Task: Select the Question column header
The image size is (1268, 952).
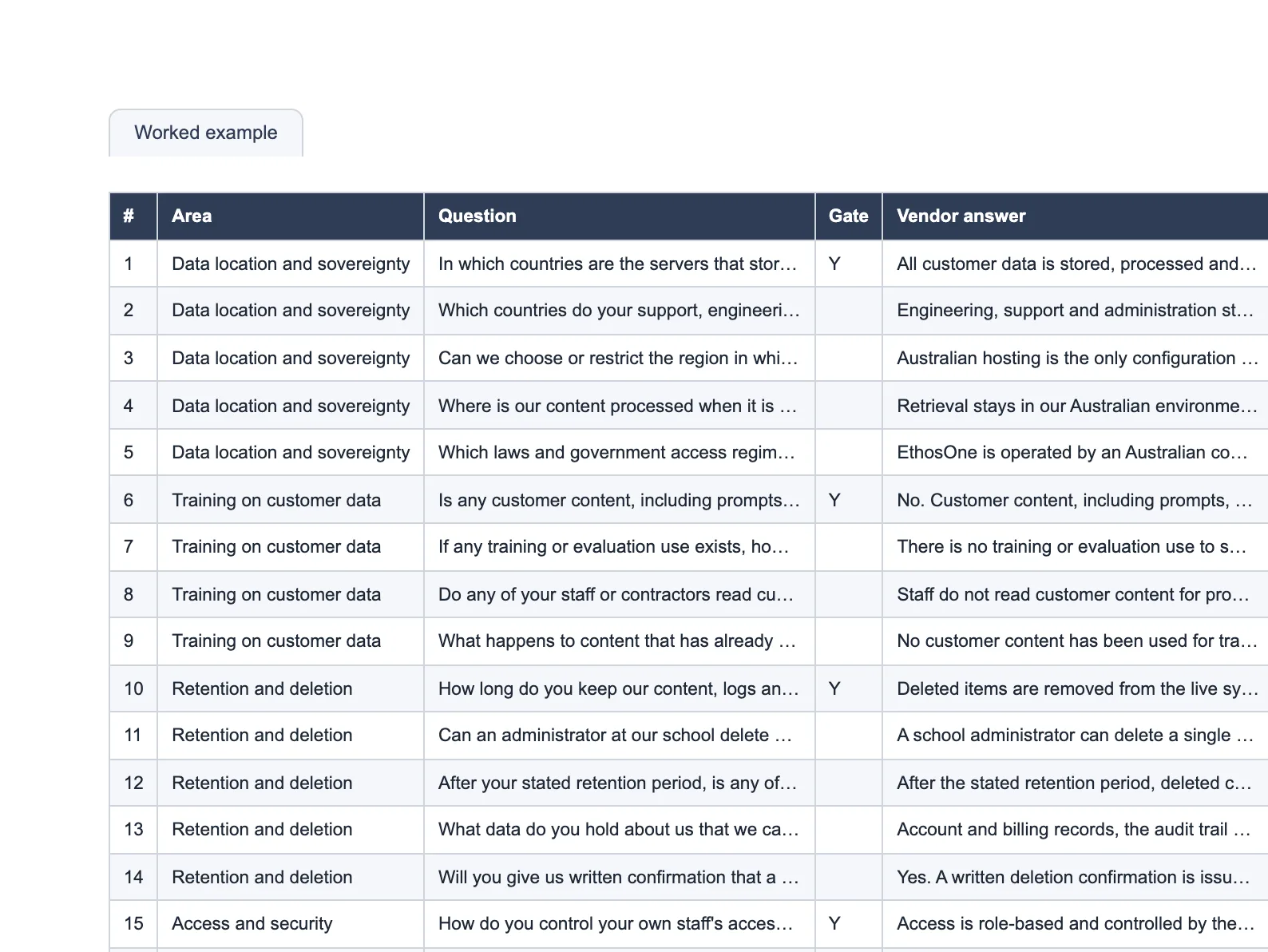Action: click(620, 216)
